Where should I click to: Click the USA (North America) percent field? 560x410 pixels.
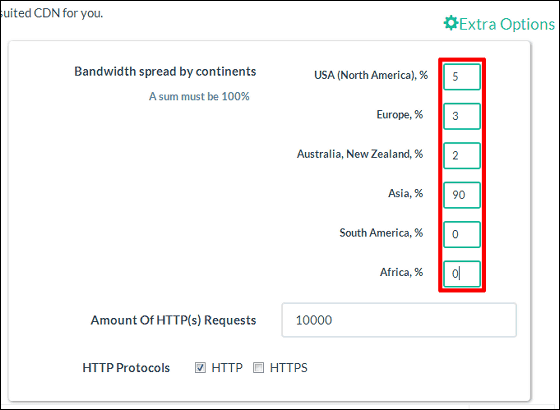(x=462, y=77)
